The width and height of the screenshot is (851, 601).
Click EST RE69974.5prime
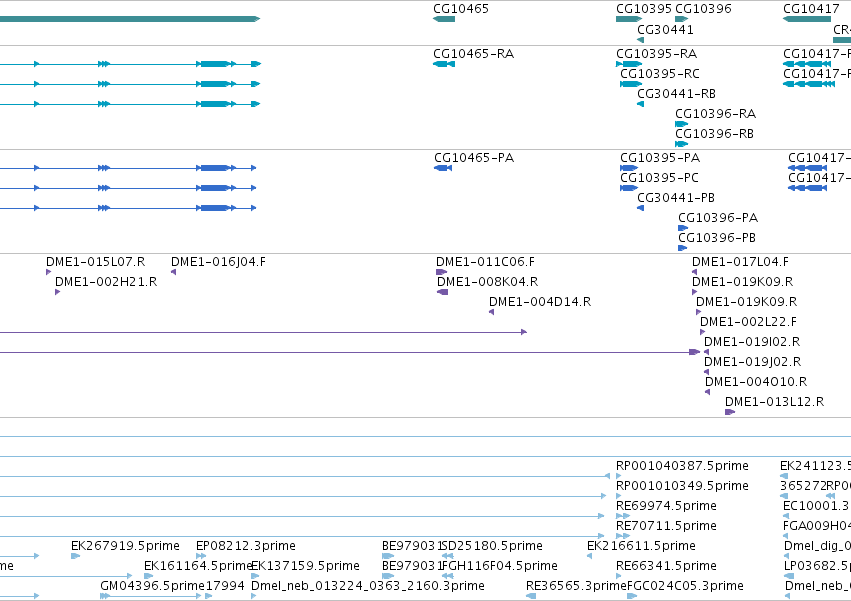tap(666, 507)
